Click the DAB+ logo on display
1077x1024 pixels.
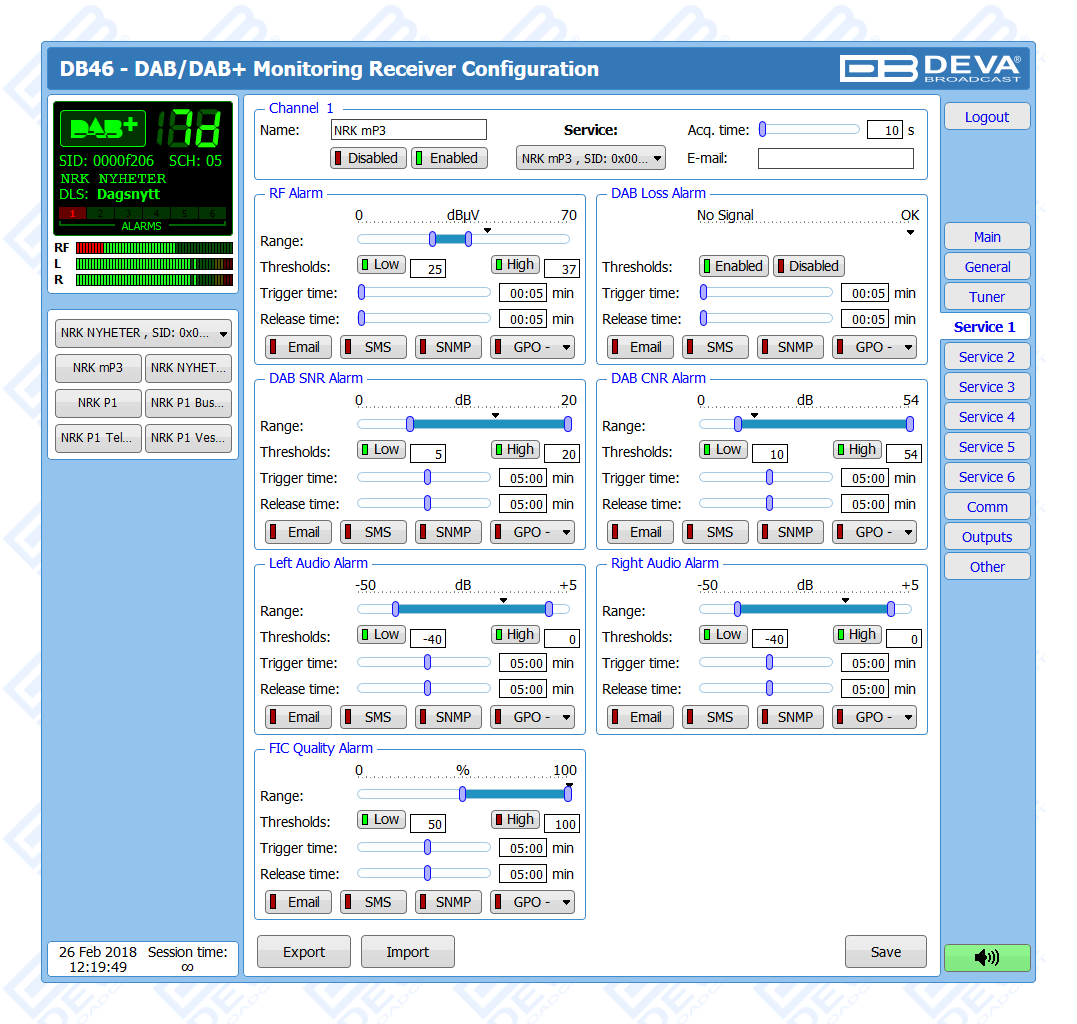[103, 129]
